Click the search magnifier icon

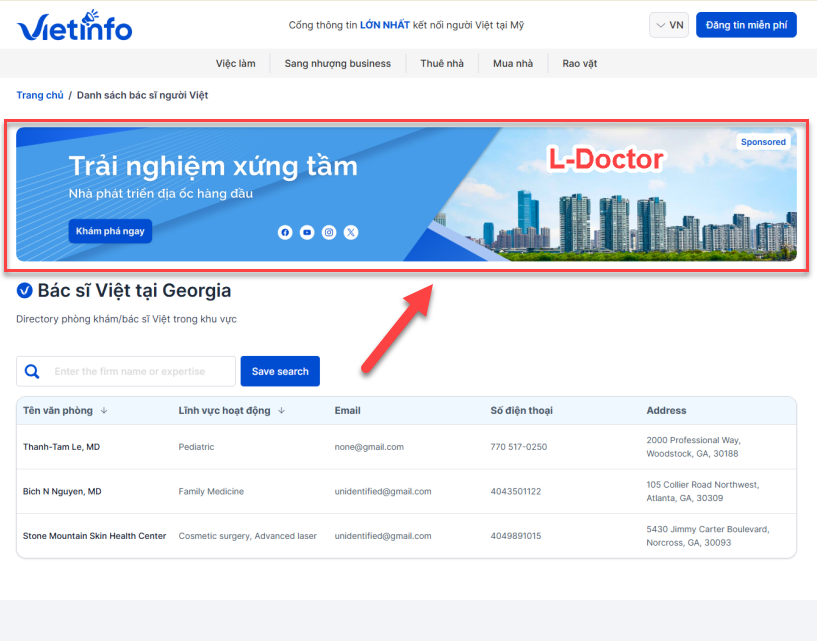point(32,371)
